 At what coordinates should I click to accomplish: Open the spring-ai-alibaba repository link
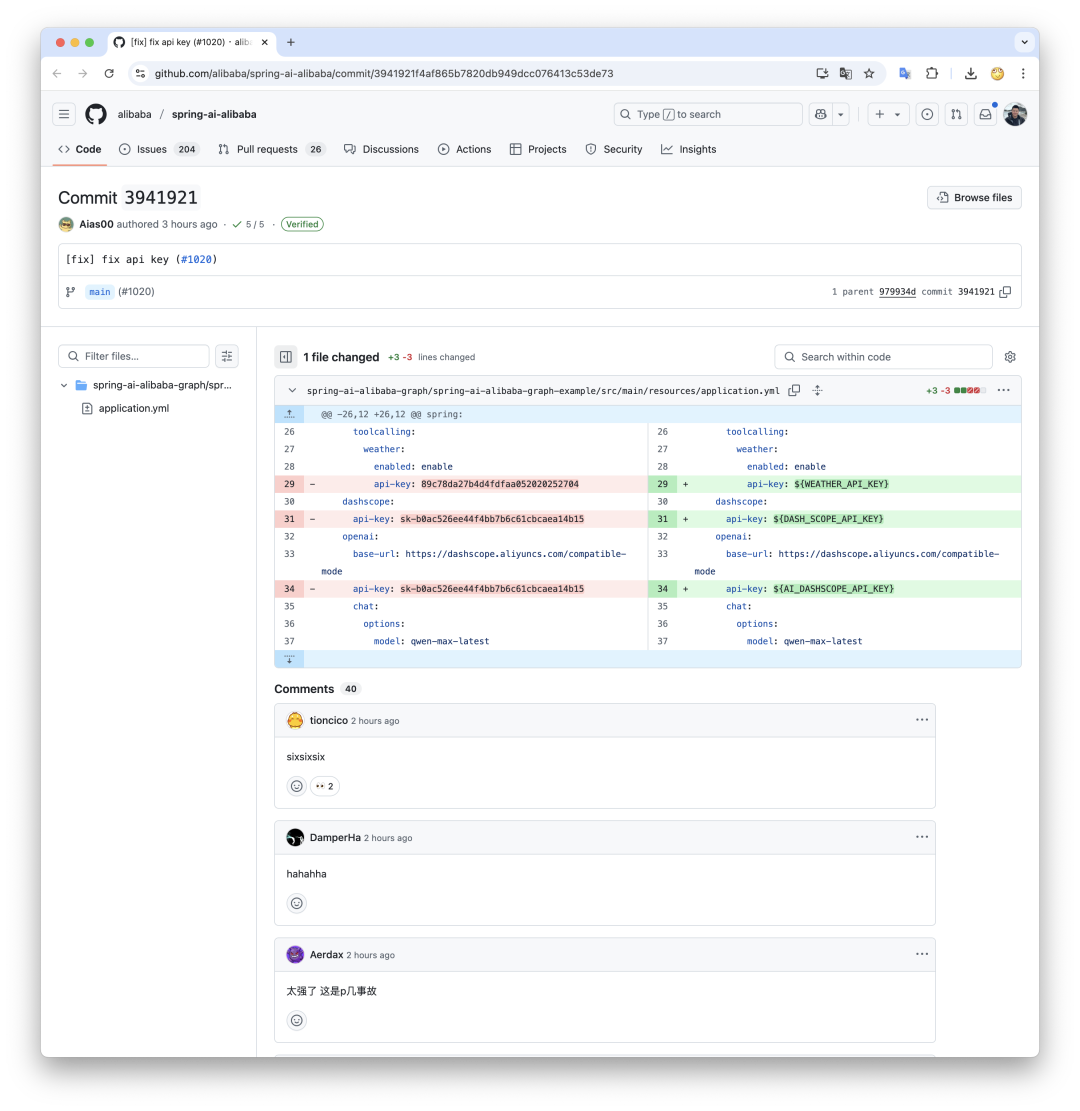[214, 114]
